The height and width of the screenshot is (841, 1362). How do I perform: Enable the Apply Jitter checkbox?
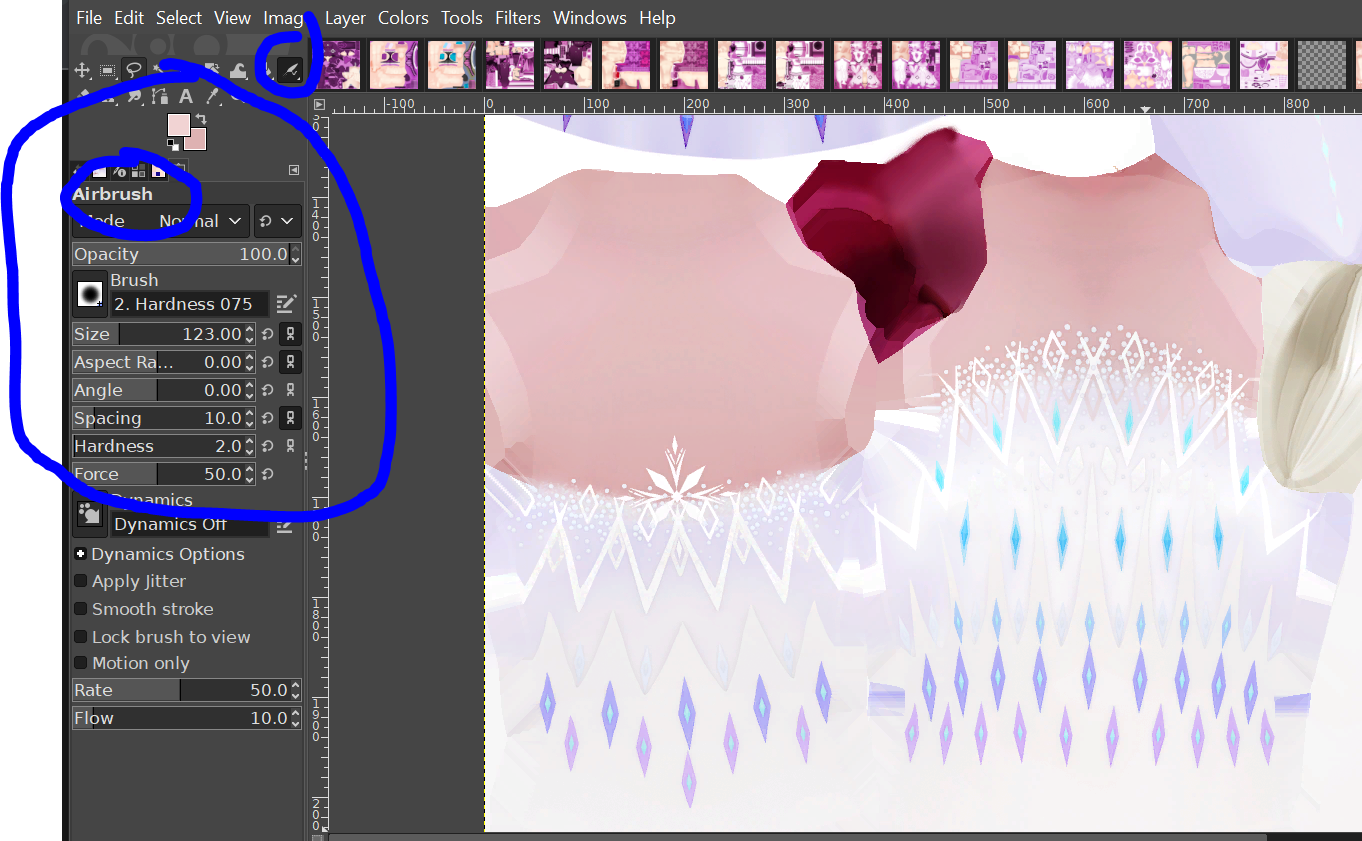coord(80,581)
